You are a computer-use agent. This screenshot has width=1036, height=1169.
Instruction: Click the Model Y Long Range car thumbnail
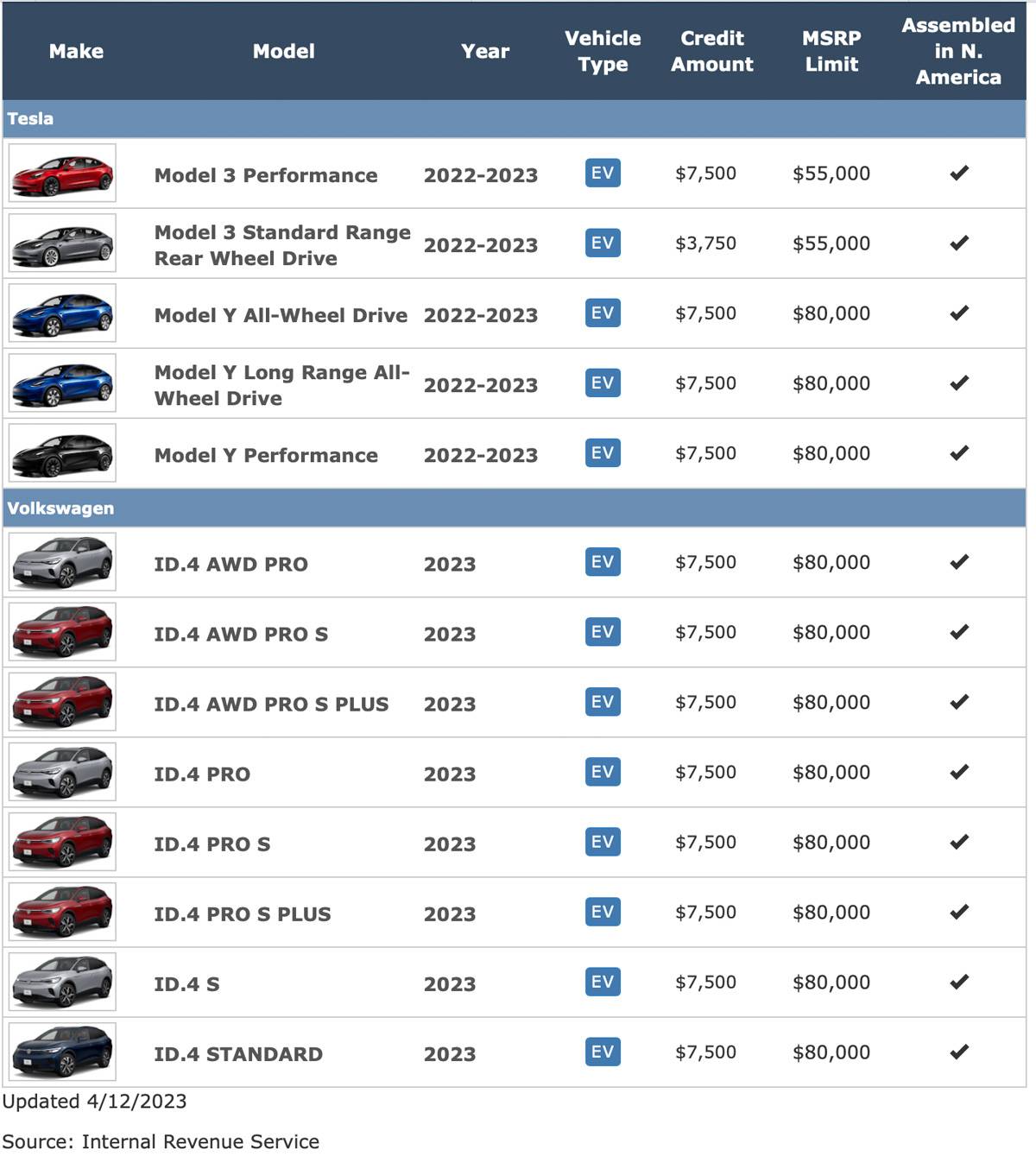click(62, 383)
